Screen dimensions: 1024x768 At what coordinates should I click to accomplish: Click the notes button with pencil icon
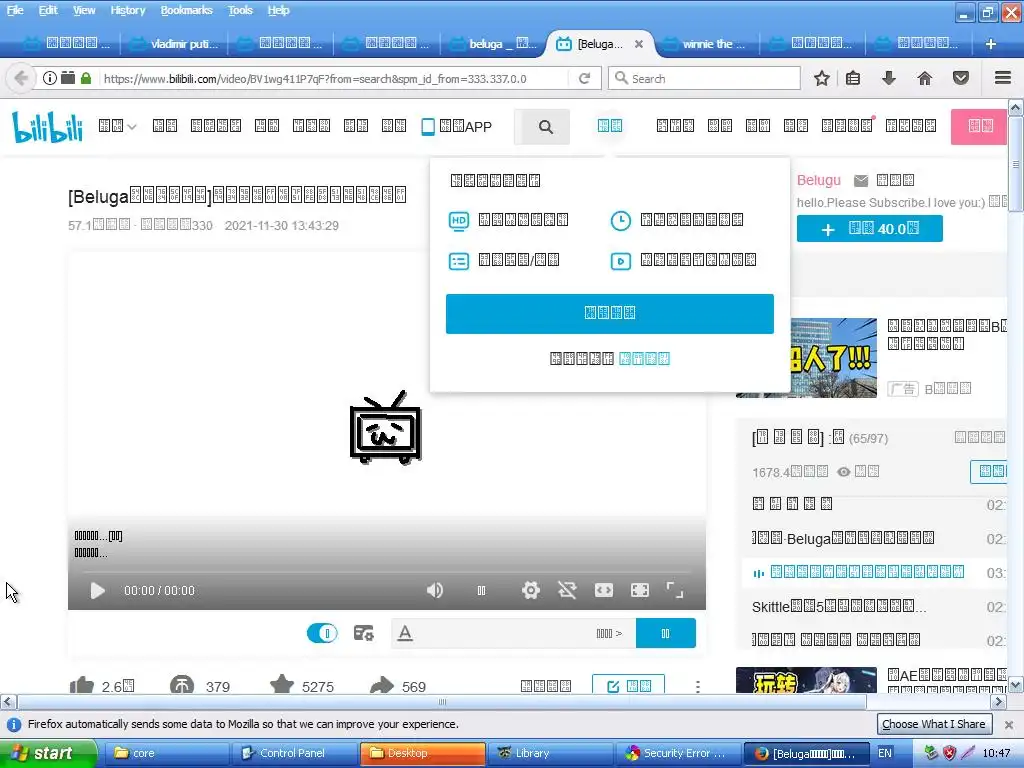click(x=628, y=686)
